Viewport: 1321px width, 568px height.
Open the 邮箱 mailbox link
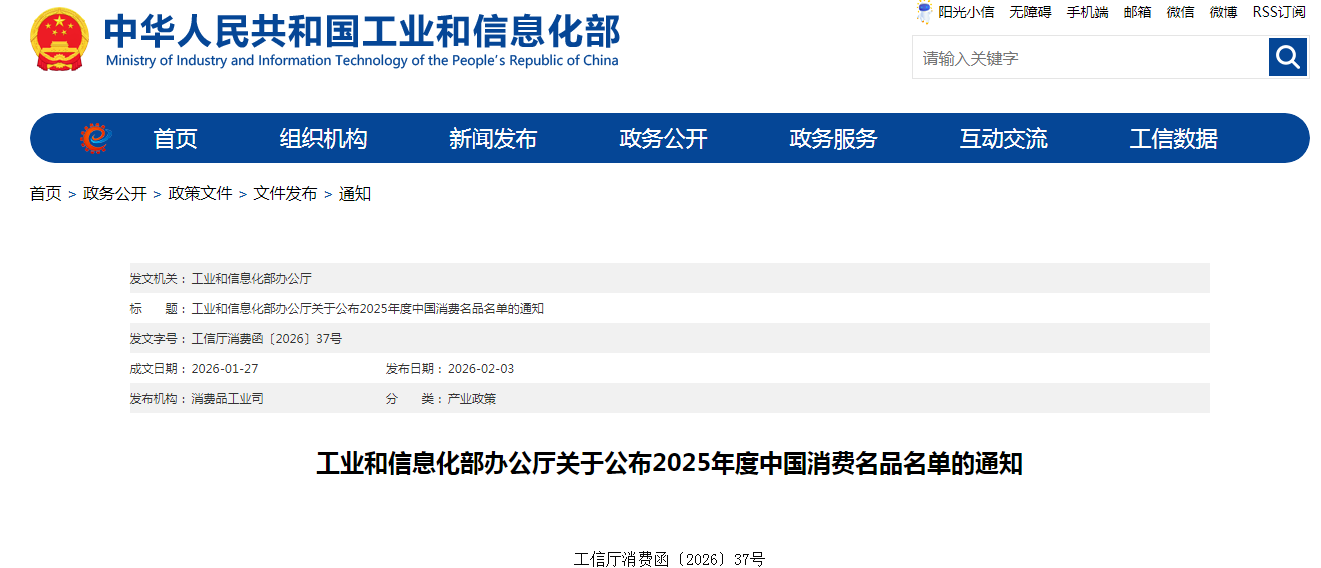pos(1137,12)
